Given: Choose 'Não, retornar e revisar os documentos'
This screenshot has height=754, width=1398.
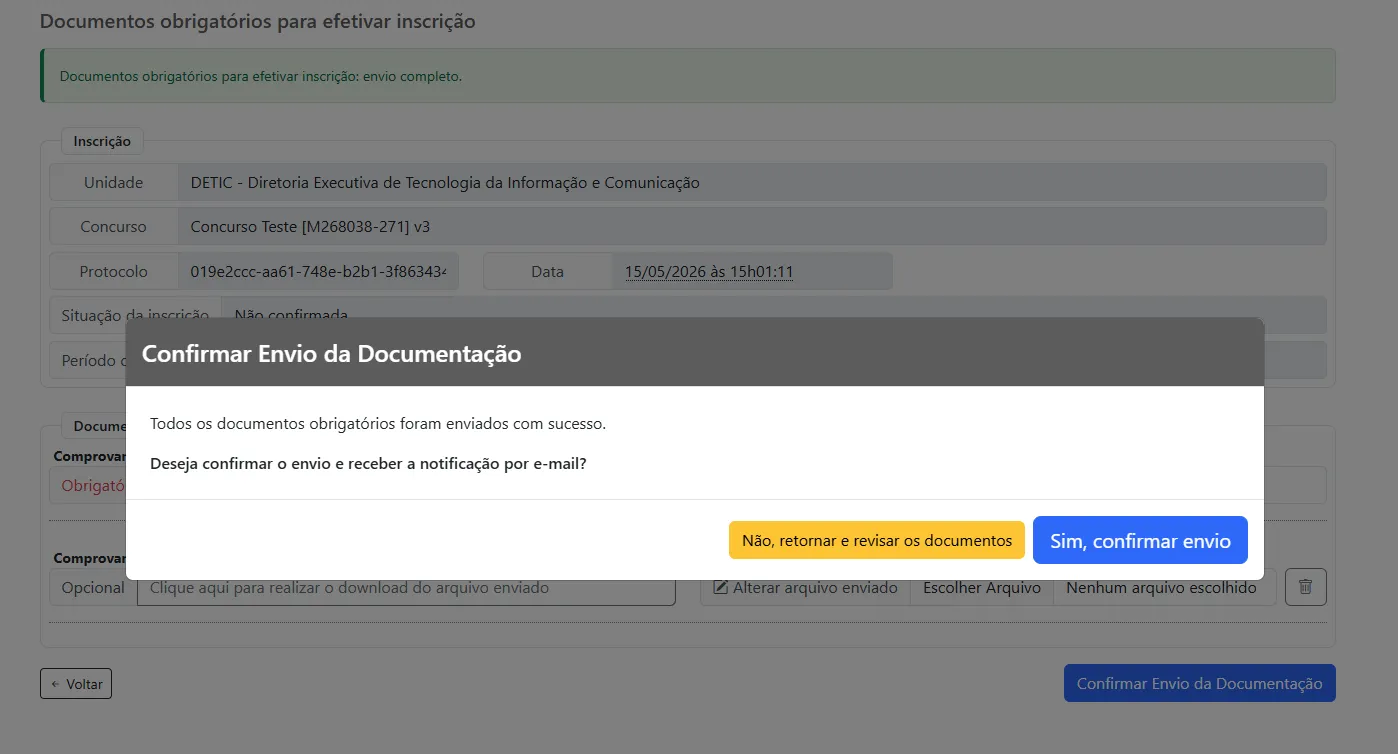Looking at the screenshot, I should pyautogui.click(x=877, y=540).
